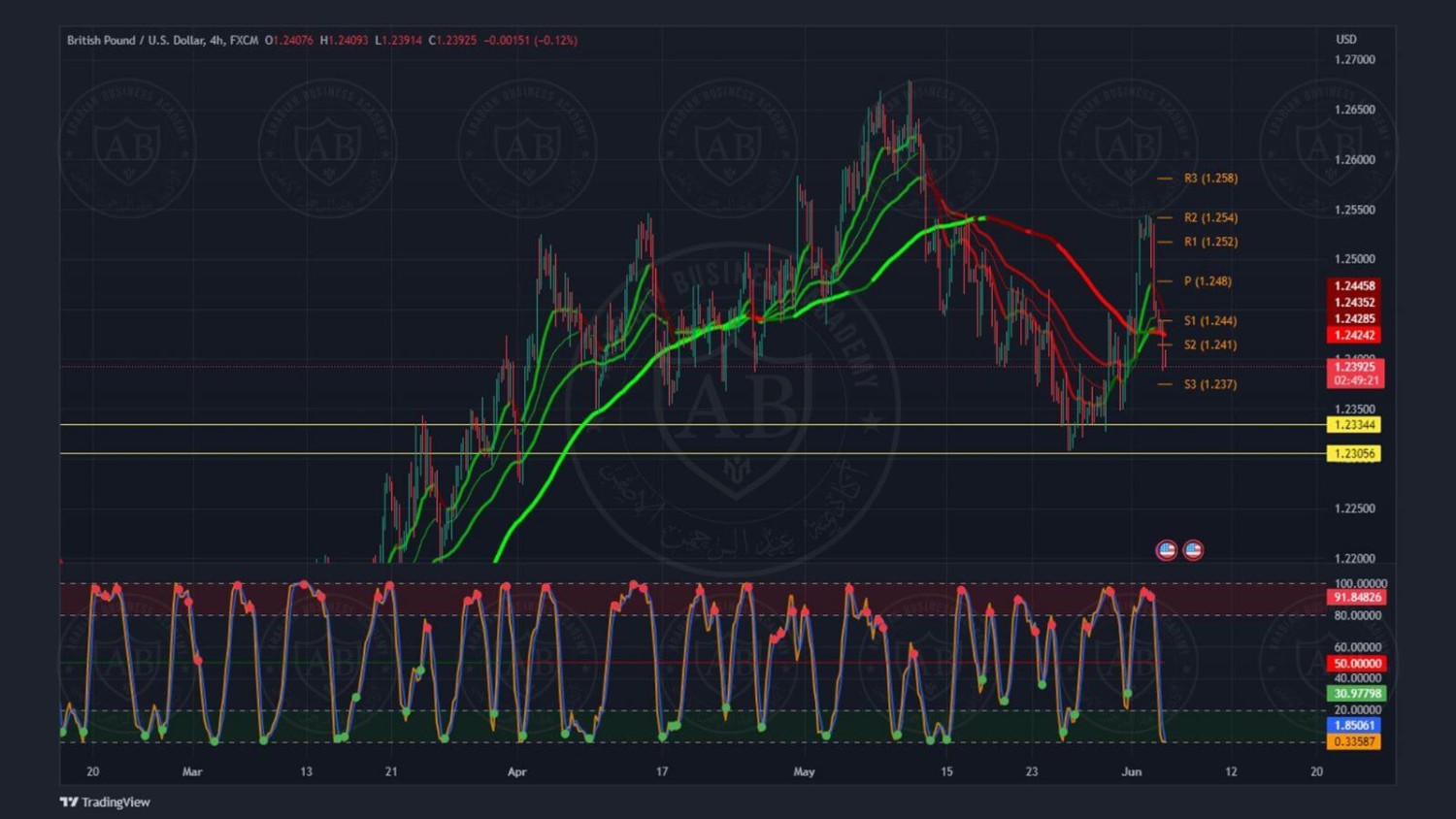
Task: Click the 1.24352 red price tag
Action: coord(1354,303)
